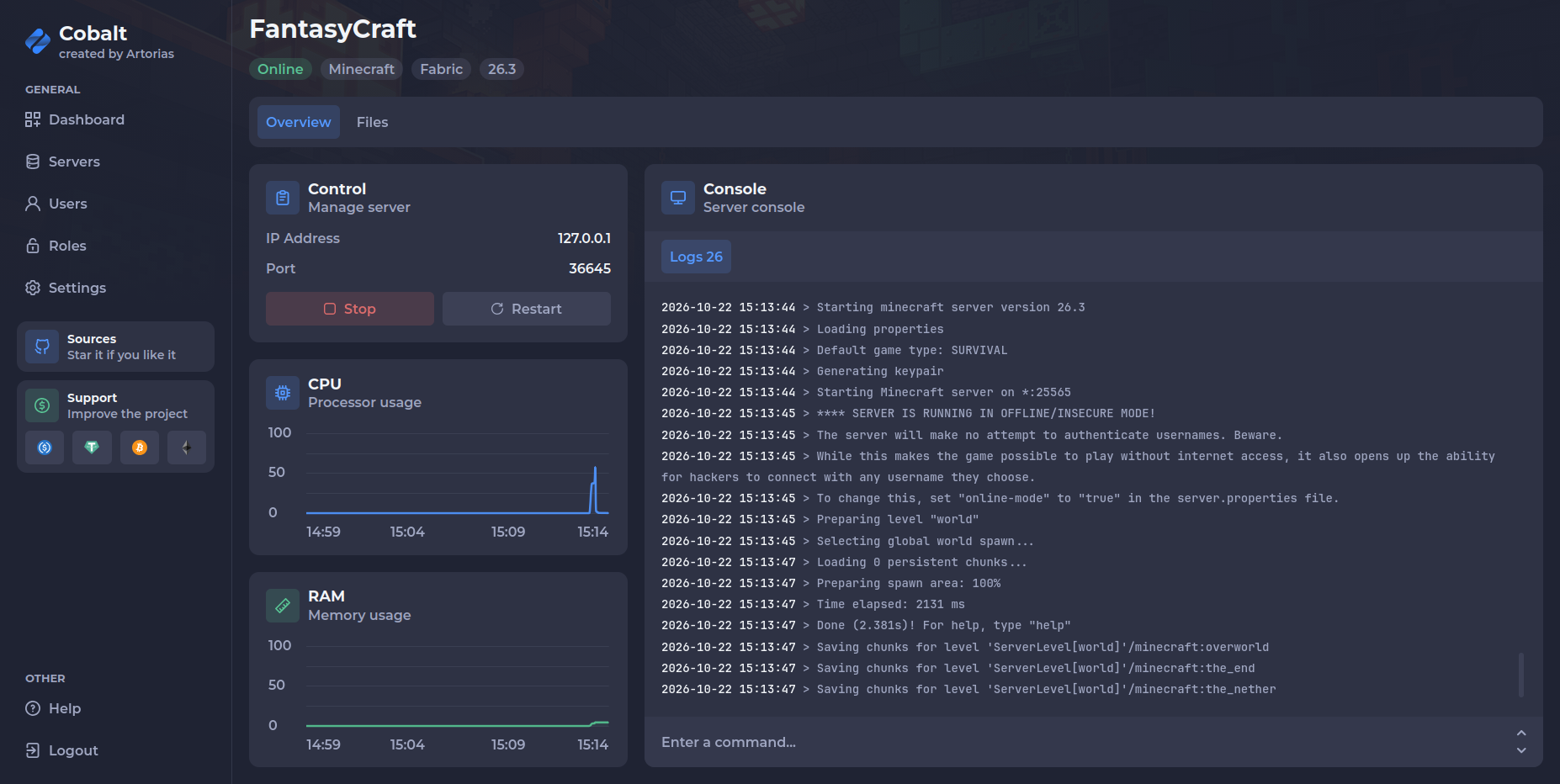The width and height of the screenshot is (1560, 784).
Task: Click the Cobalt logo icon
Action: click(38, 41)
